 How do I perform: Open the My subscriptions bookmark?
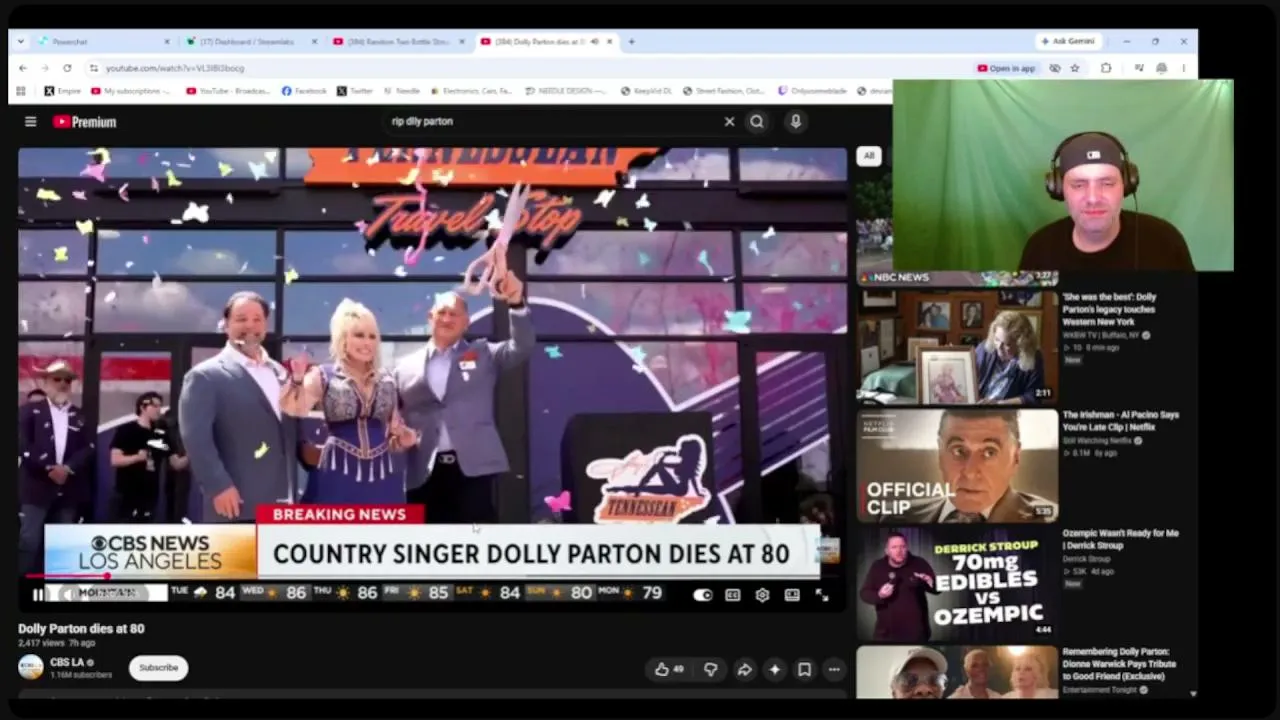[x=131, y=91]
